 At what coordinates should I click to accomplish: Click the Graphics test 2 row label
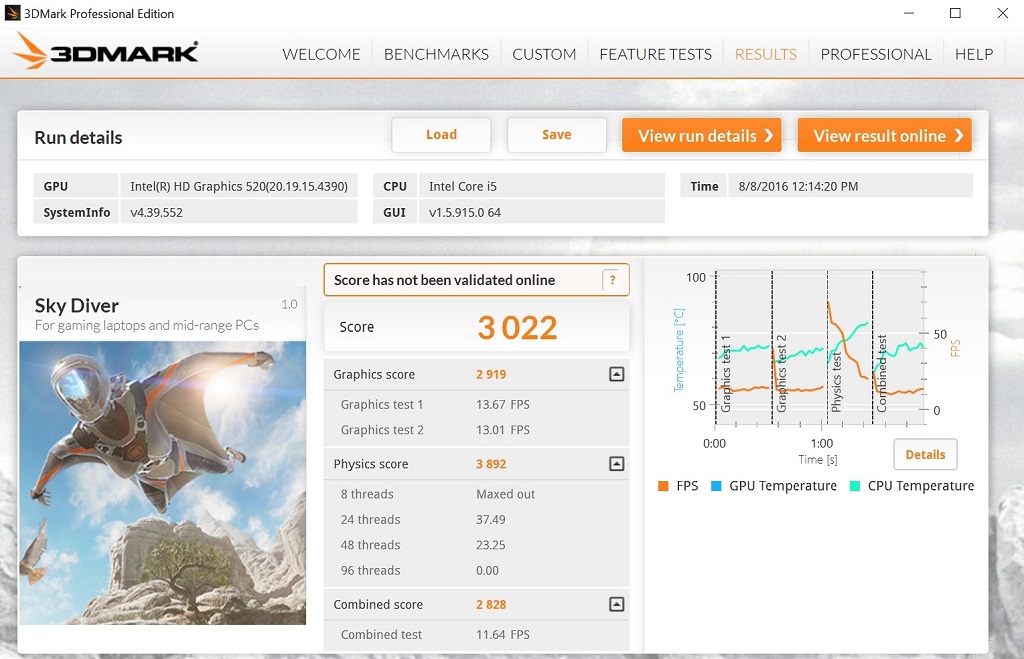point(382,430)
